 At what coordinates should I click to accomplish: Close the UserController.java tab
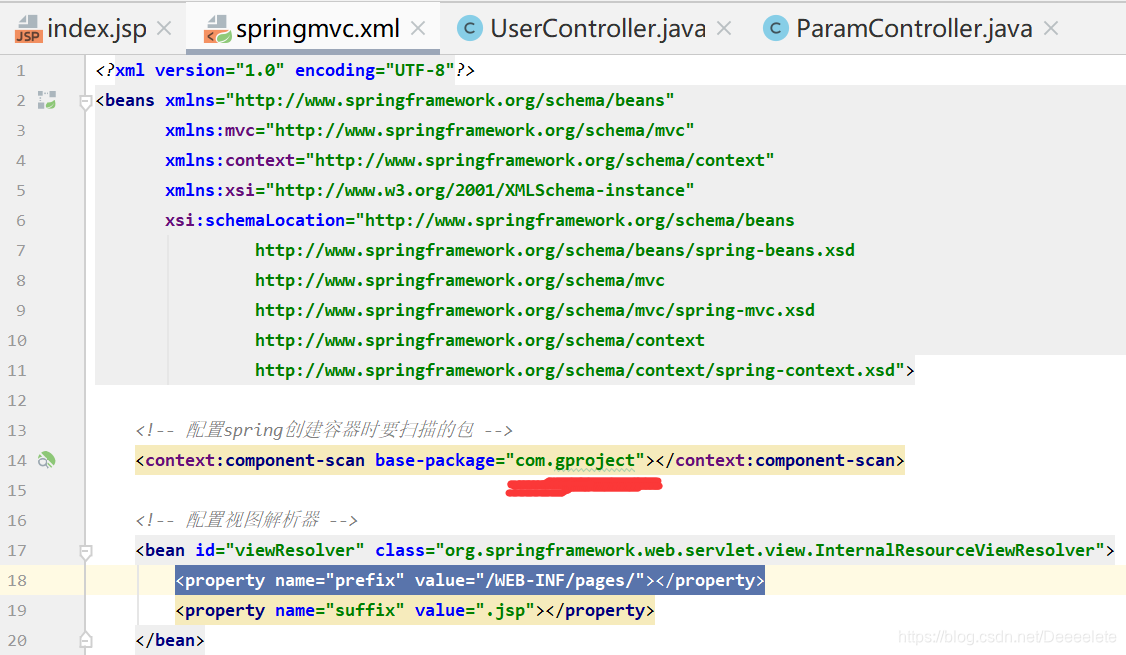[x=724, y=29]
